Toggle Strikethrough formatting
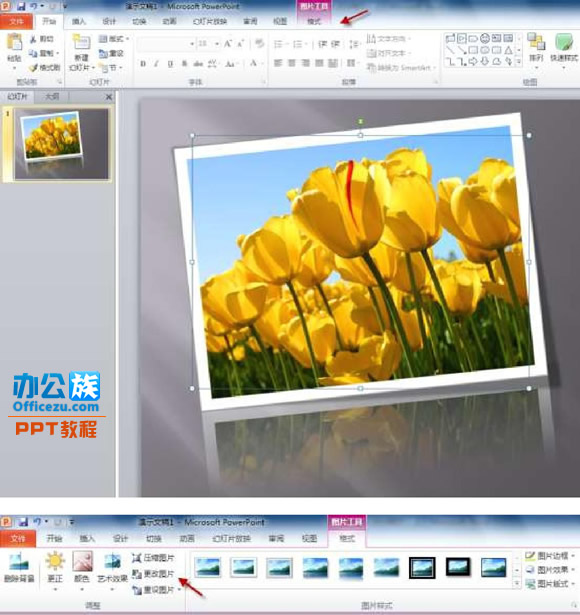 coord(198,64)
